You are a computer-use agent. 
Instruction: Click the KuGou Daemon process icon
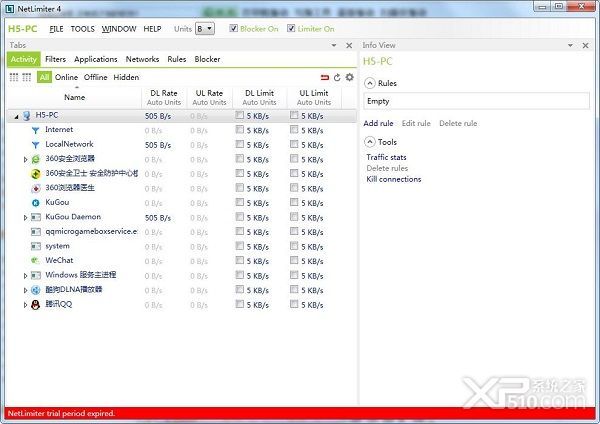click(36, 217)
